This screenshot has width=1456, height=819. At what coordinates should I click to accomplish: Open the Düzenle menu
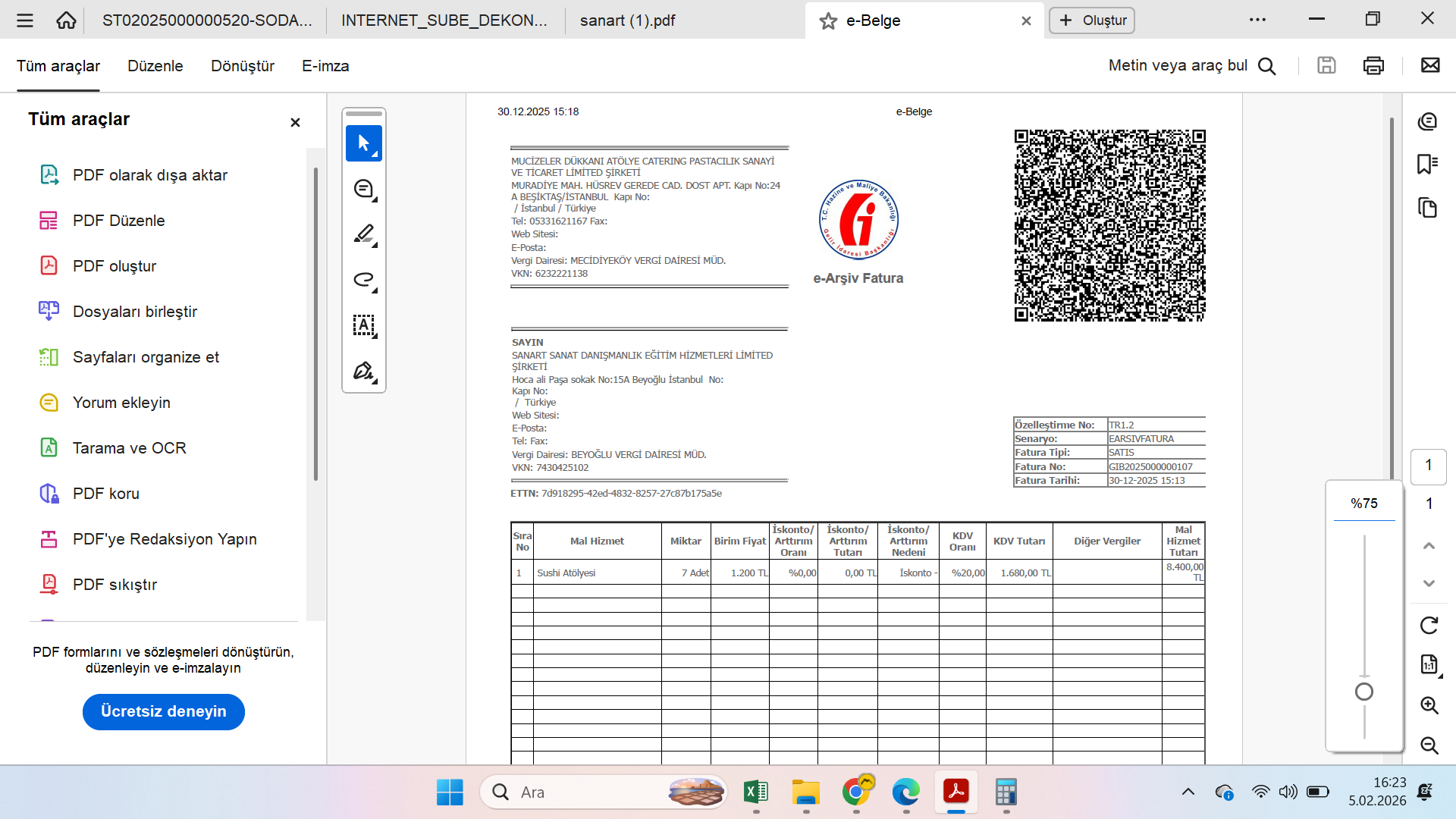[x=155, y=66]
